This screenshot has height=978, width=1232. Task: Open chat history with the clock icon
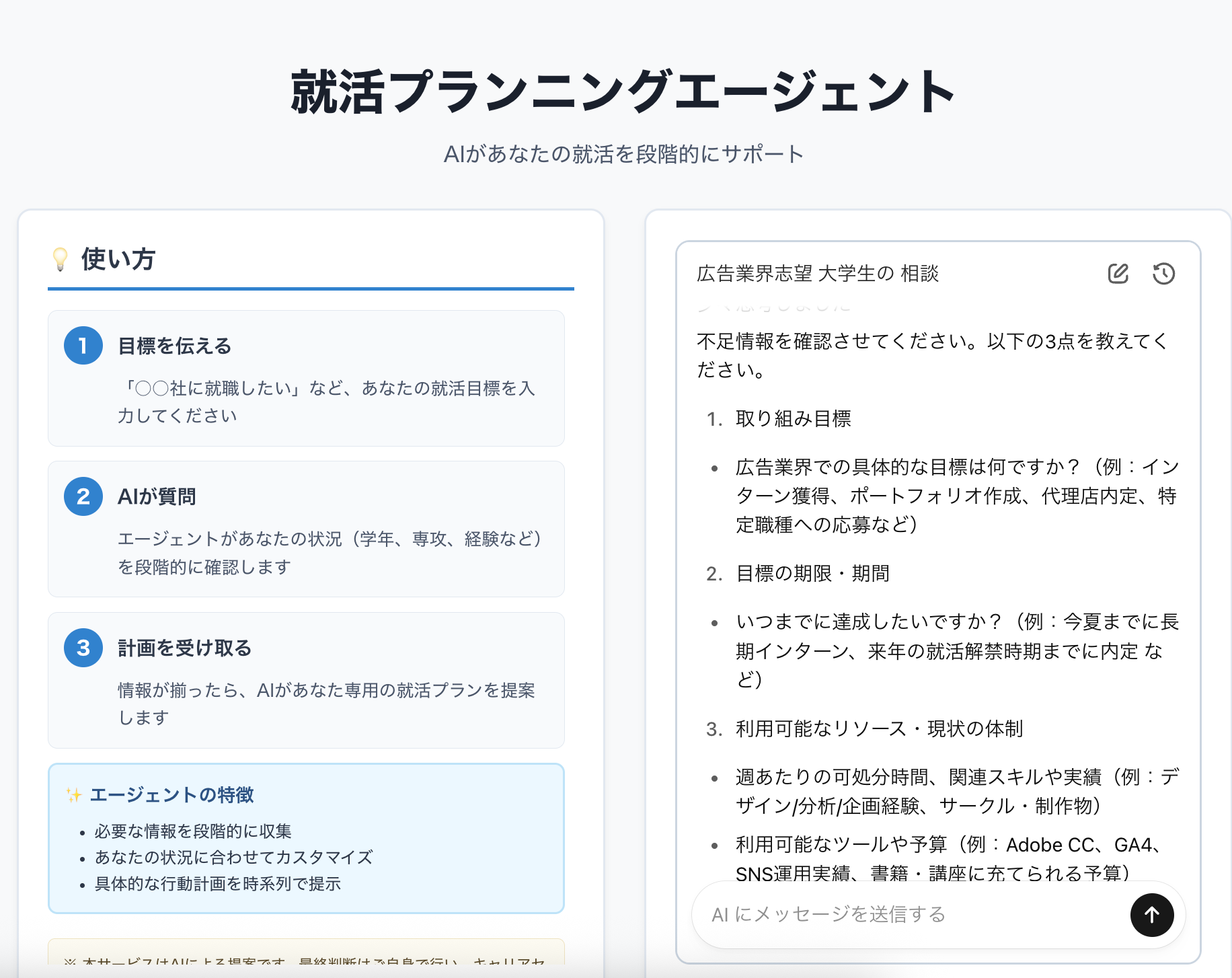coord(1163,274)
